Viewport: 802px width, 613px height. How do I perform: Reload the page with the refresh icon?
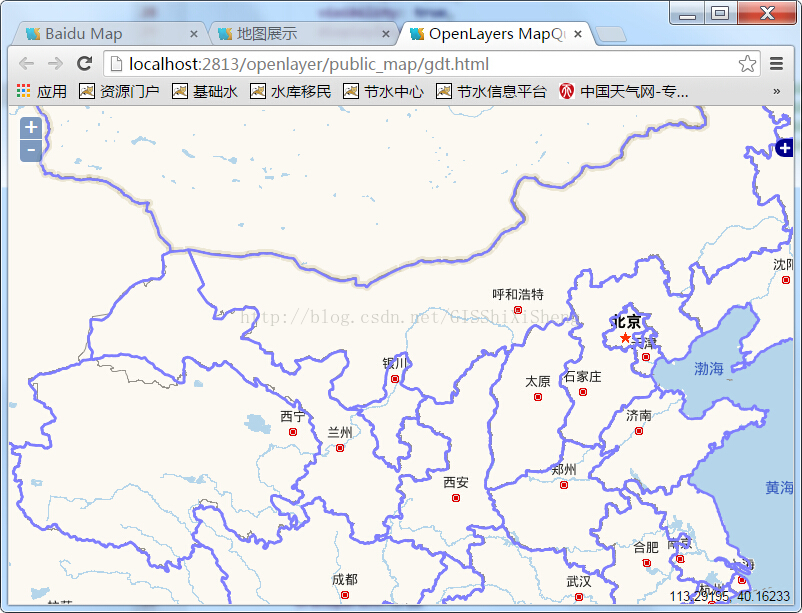(84, 63)
